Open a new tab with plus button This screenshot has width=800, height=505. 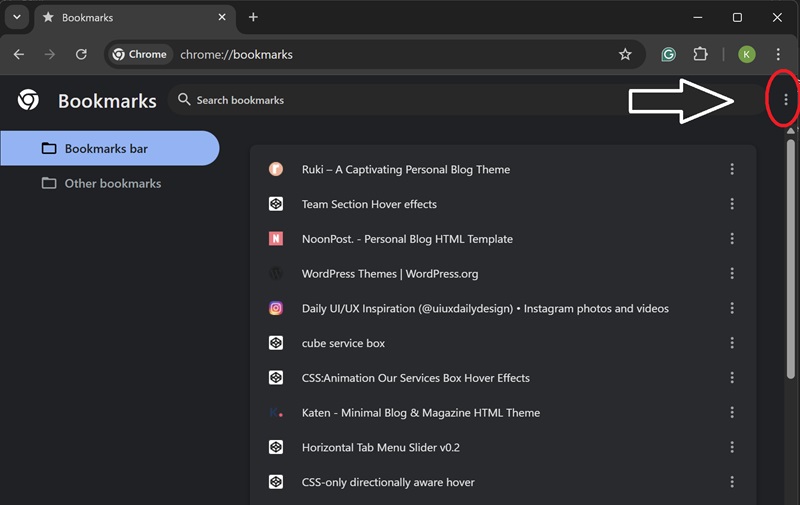(x=253, y=17)
